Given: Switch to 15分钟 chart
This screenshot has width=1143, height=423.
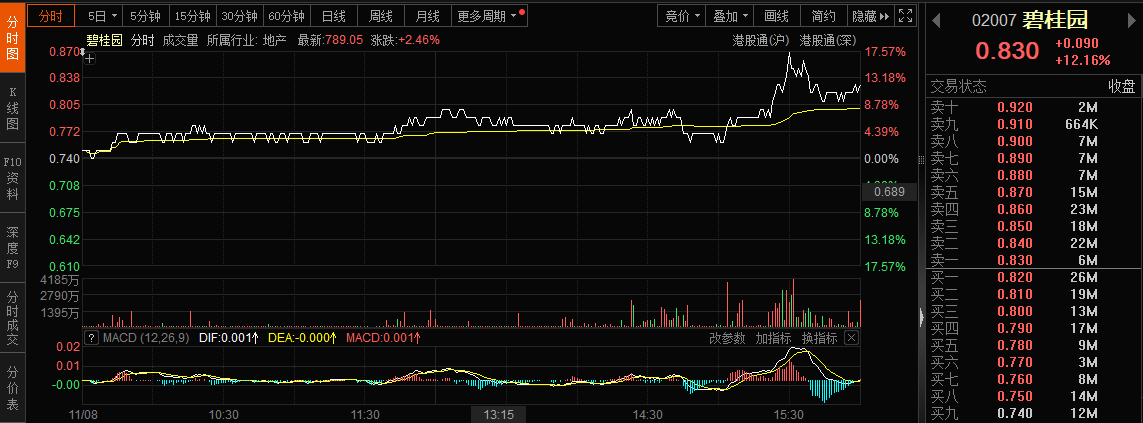Looking at the screenshot, I should click(x=192, y=16).
